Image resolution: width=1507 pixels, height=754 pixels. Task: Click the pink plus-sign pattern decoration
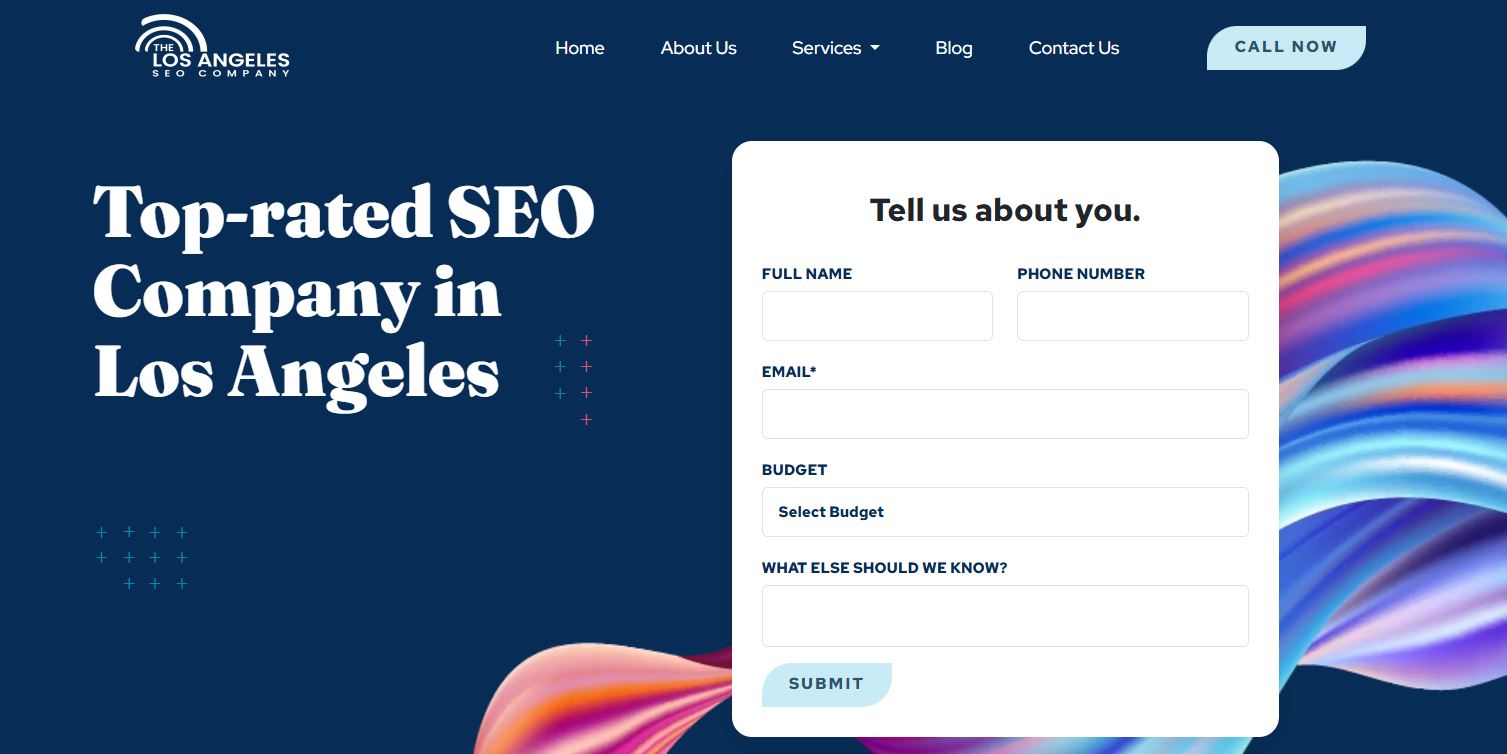586,380
